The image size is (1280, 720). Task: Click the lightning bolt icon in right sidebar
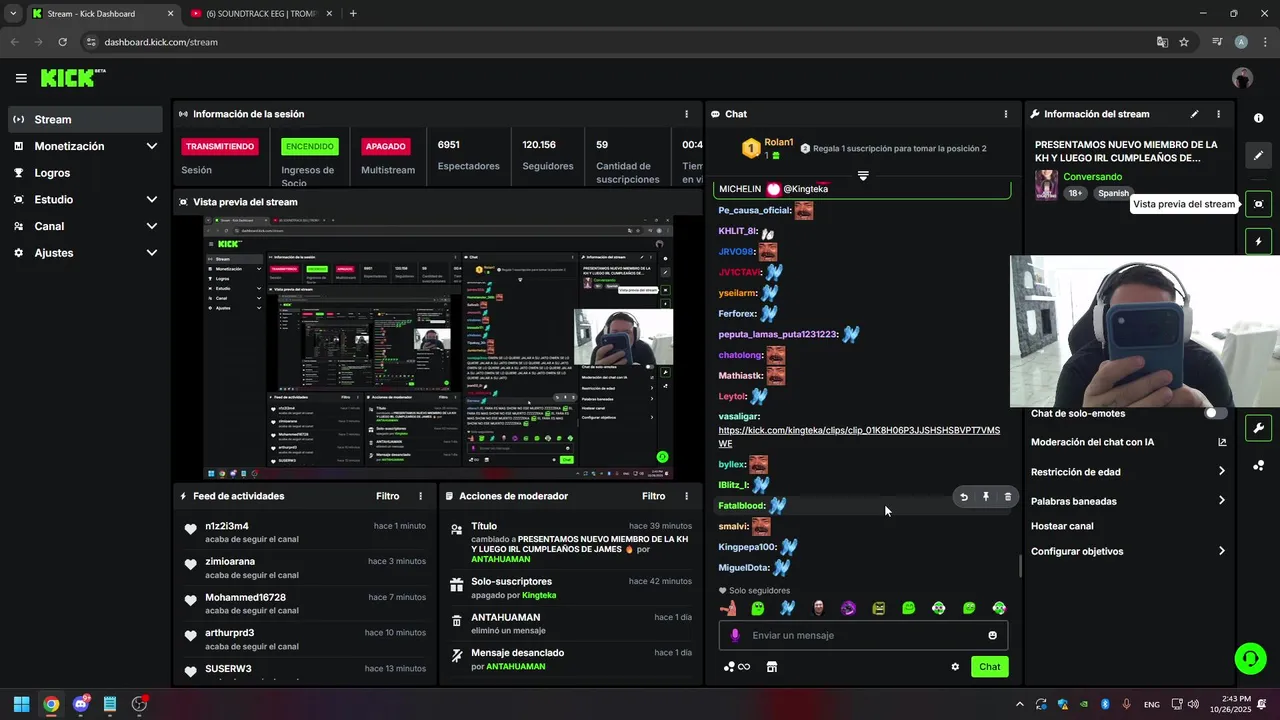click(x=1258, y=241)
